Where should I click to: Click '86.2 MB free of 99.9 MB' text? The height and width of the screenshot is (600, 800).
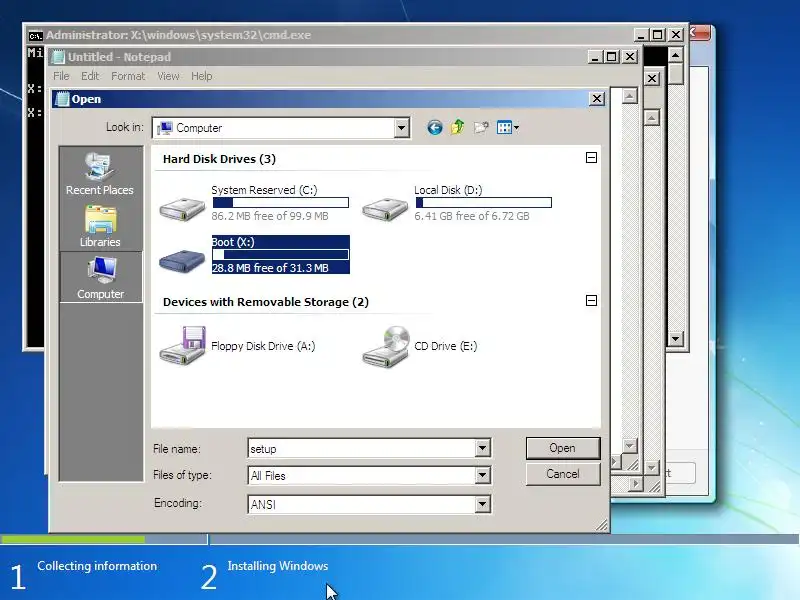click(x=270, y=216)
